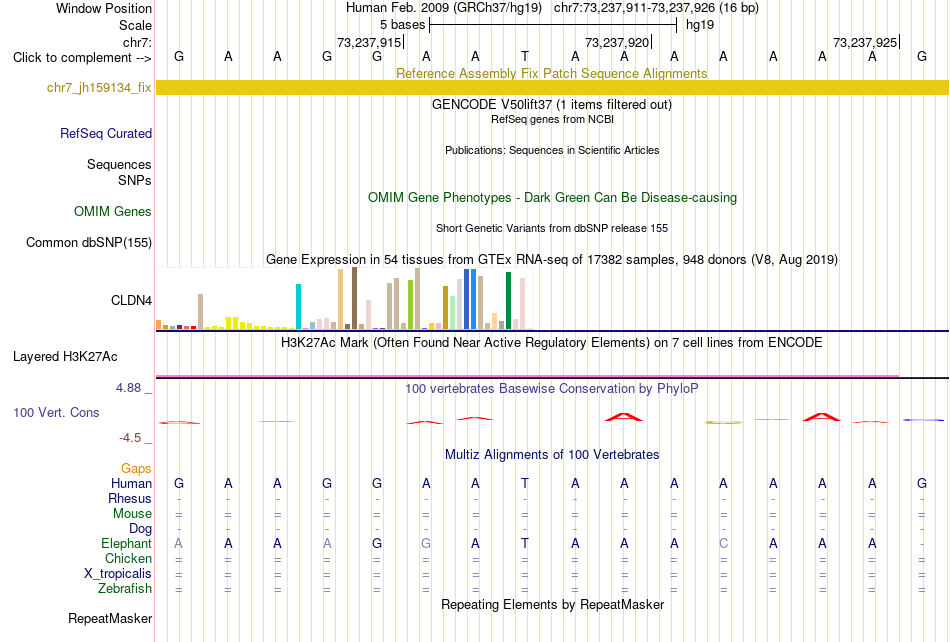Click the CLDN4 gene expression label

coord(131,300)
